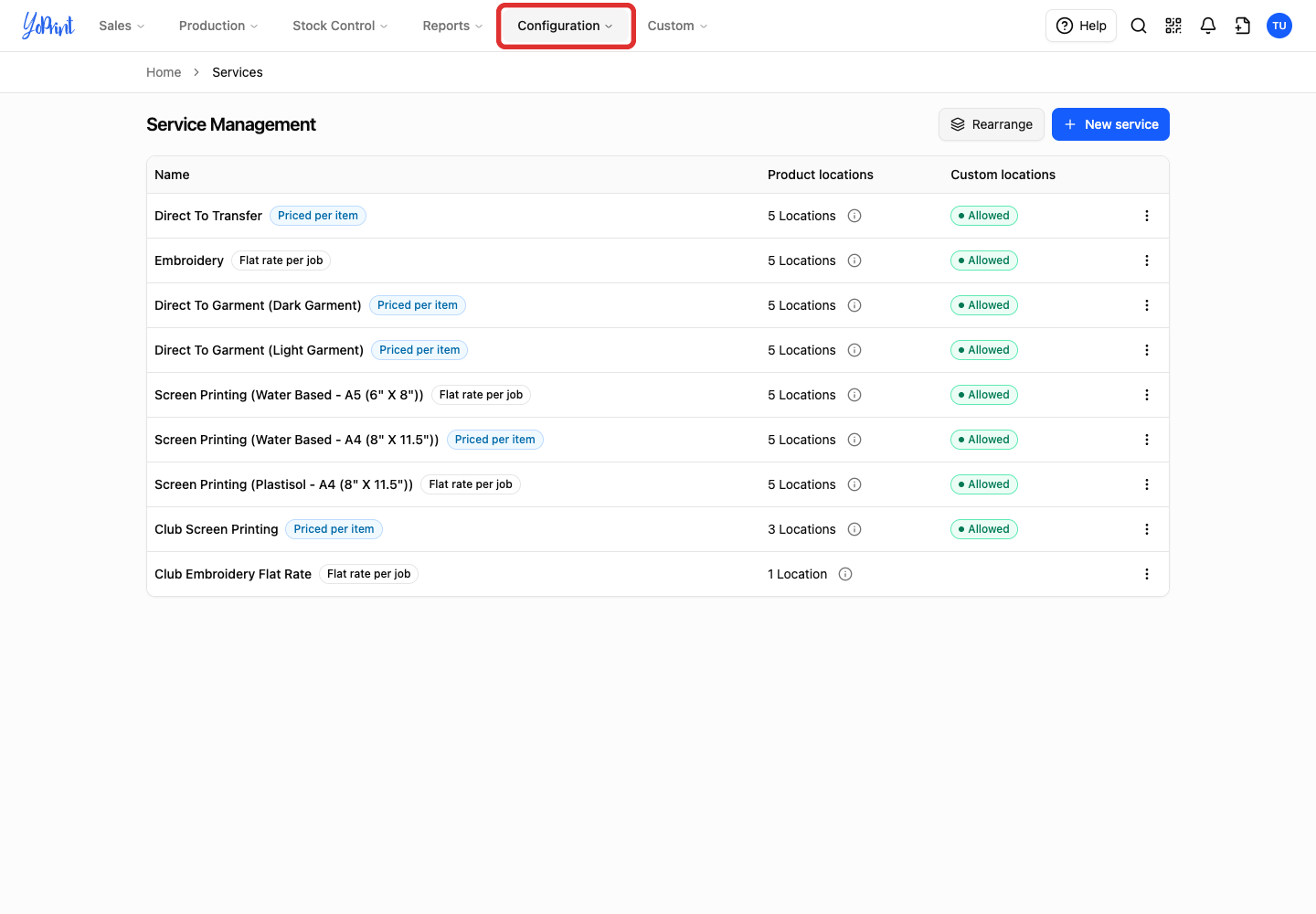Show info icon for Club Embroidery Flat Rate location
This screenshot has width=1316, height=914.
[x=845, y=574]
